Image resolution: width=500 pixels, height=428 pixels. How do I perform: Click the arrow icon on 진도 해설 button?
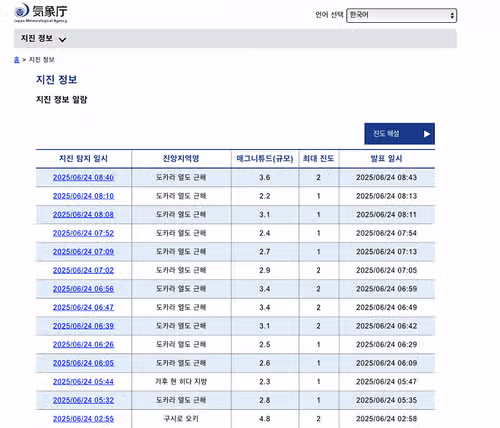427,134
